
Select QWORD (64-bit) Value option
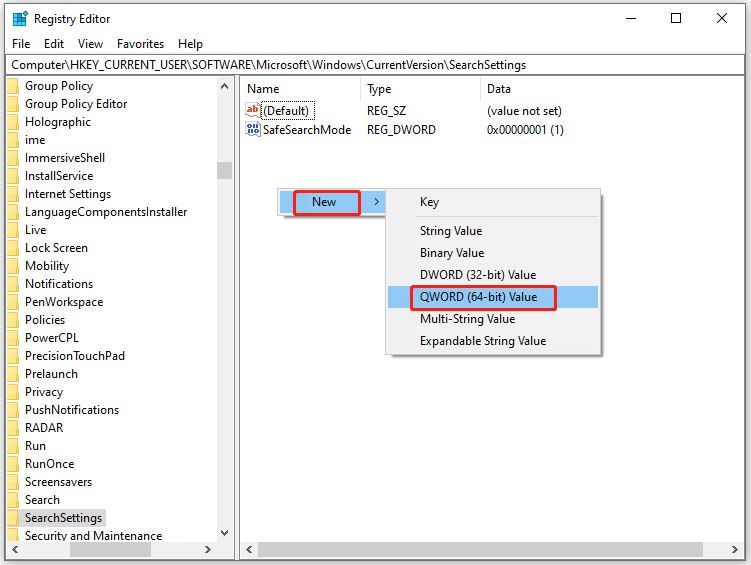(493, 297)
